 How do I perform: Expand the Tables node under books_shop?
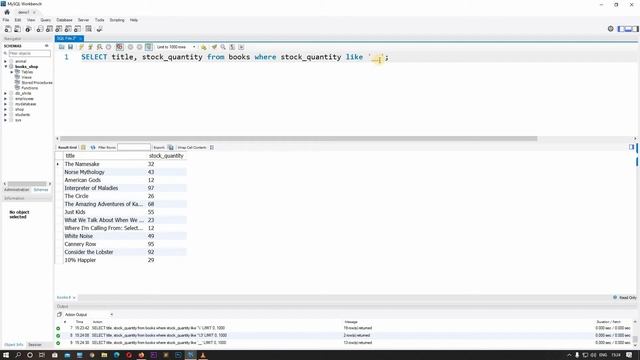click(x=12, y=72)
